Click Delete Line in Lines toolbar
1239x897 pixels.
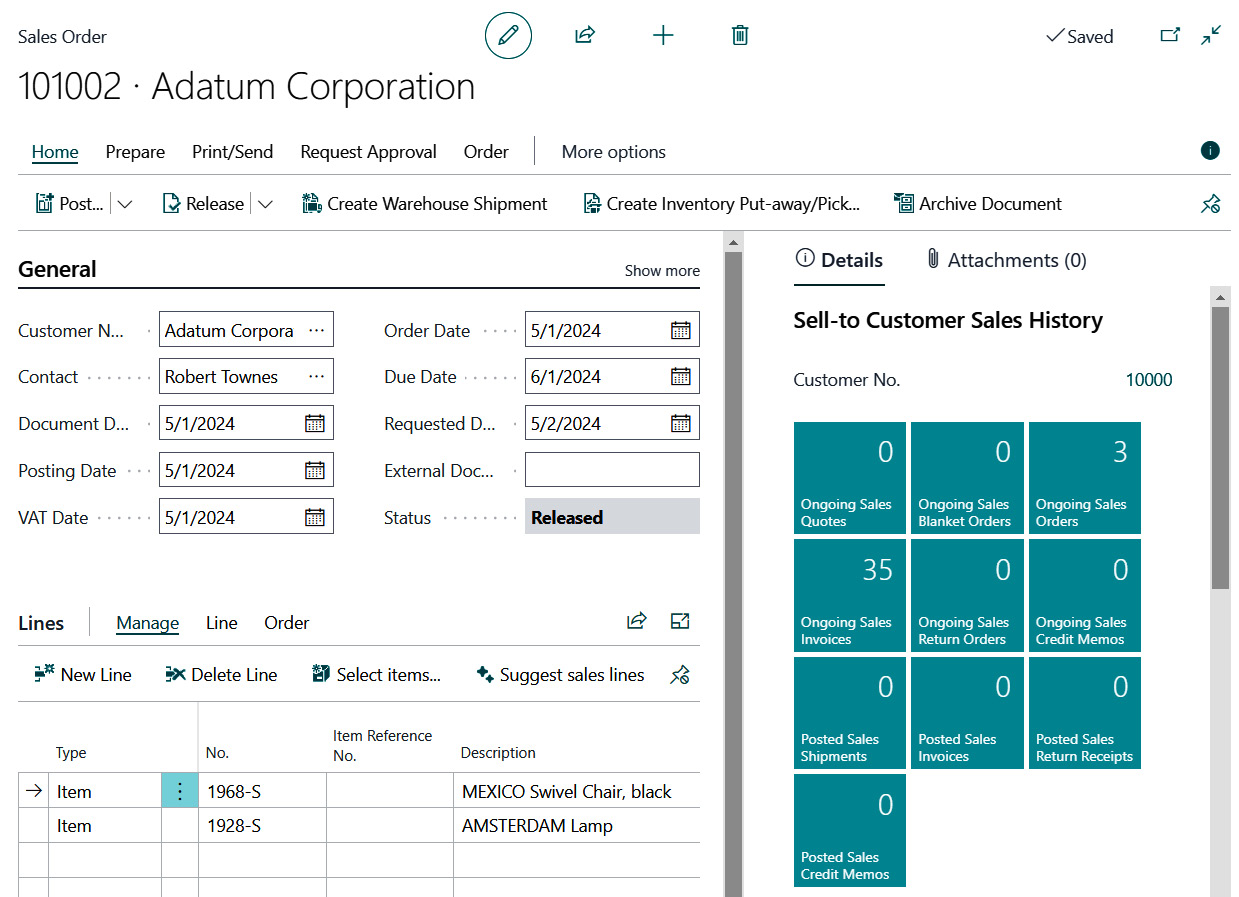221,675
